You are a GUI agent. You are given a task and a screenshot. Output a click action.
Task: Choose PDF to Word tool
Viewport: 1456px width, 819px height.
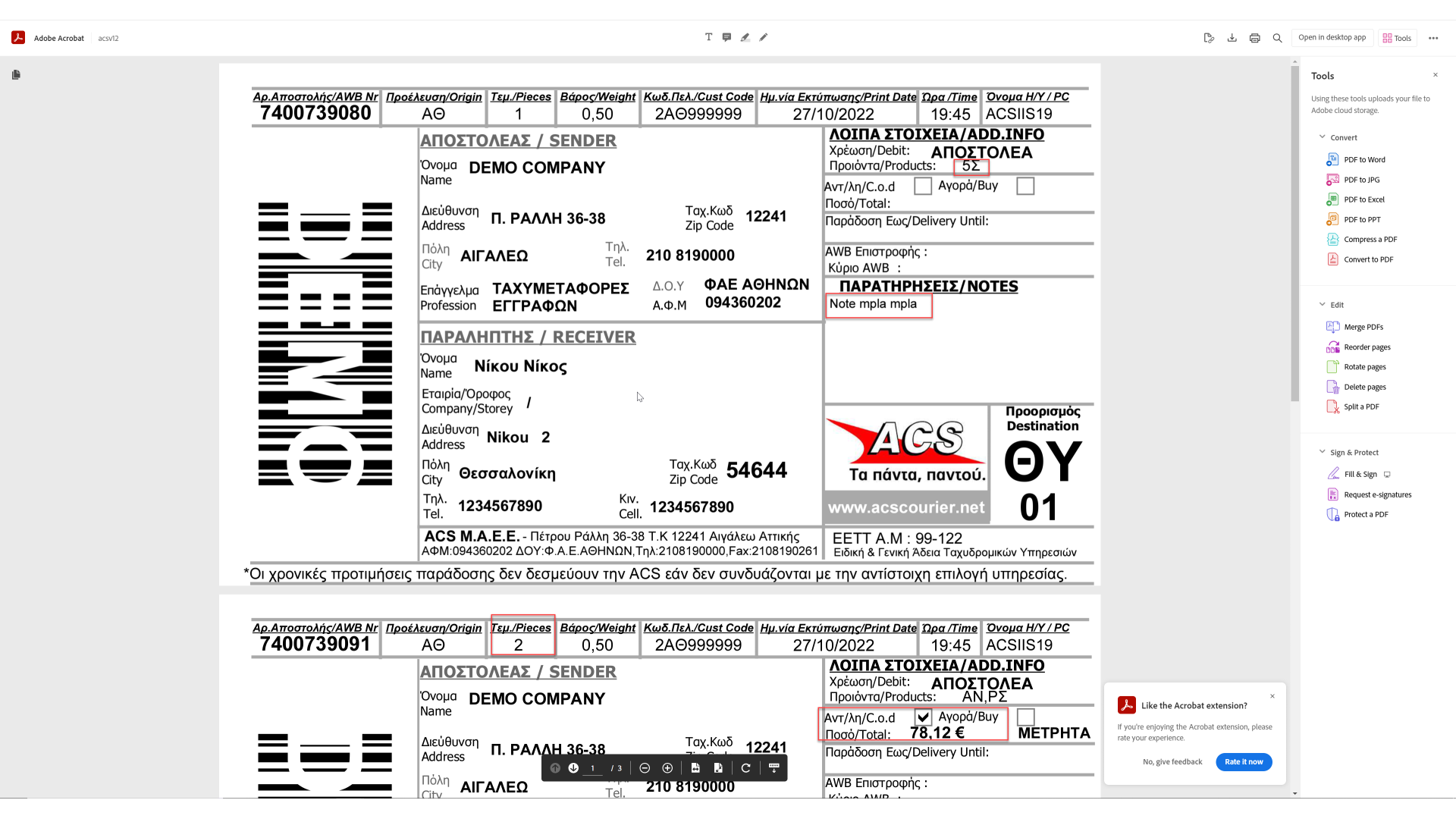1363,160
